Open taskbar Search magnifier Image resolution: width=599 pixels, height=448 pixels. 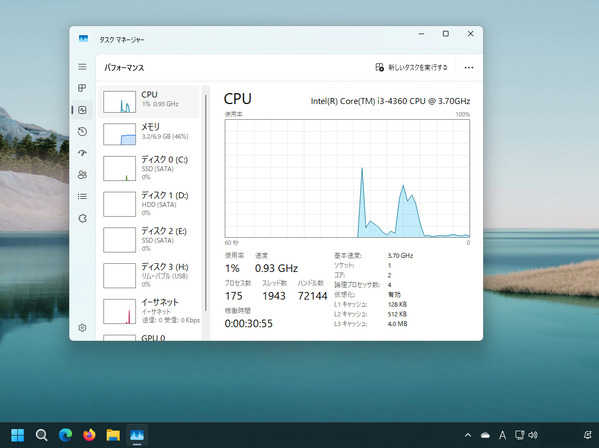(x=41, y=435)
